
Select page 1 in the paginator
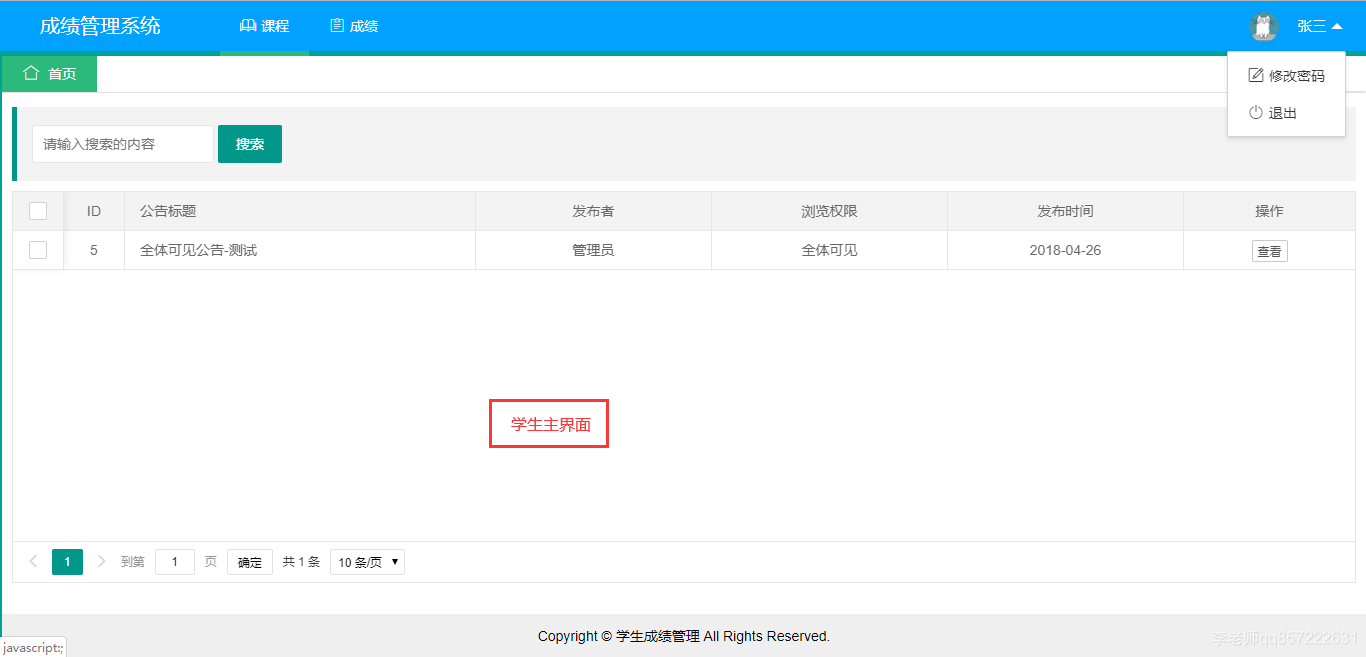[67, 561]
